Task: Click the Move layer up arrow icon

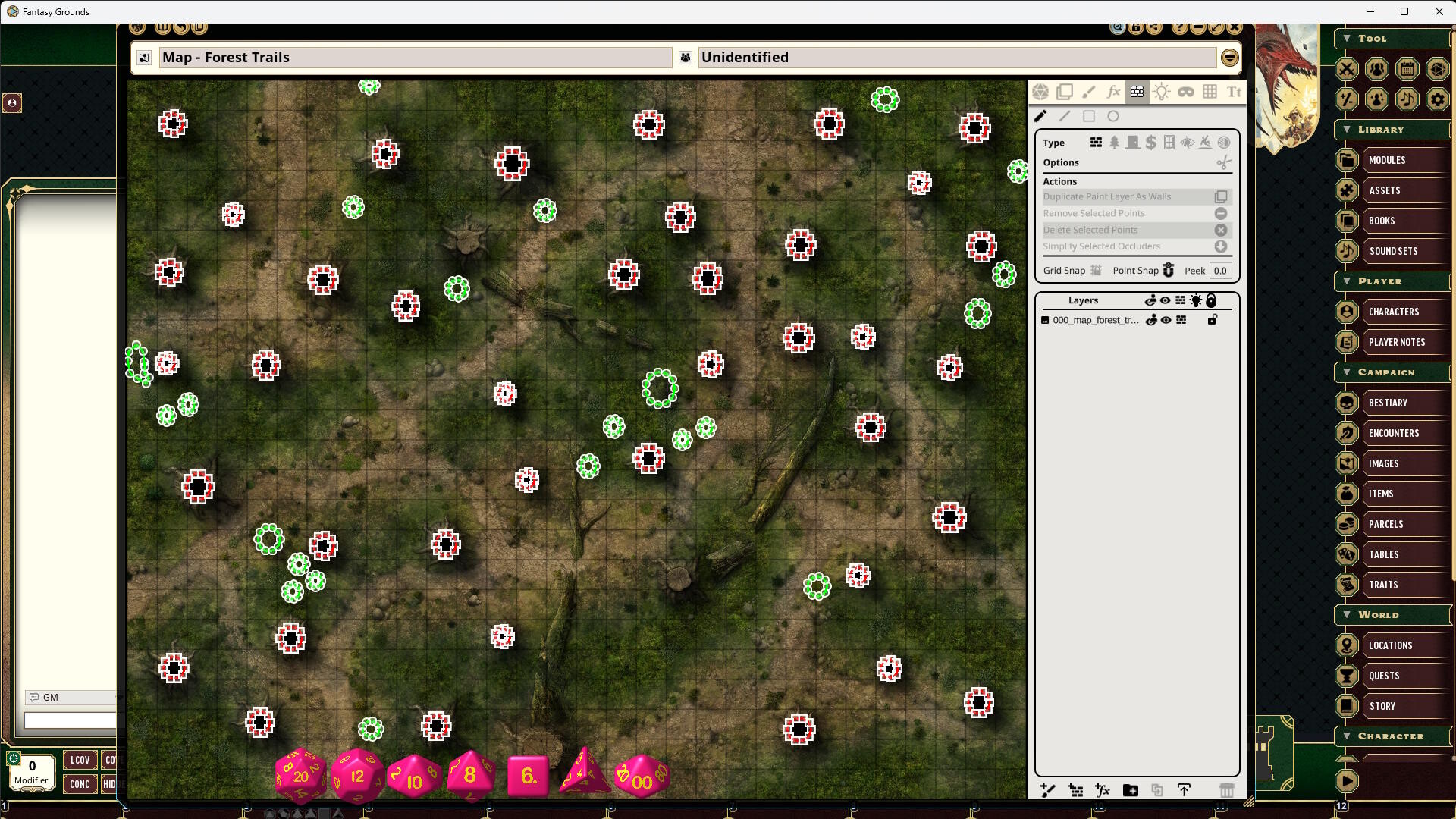Action: click(1184, 790)
